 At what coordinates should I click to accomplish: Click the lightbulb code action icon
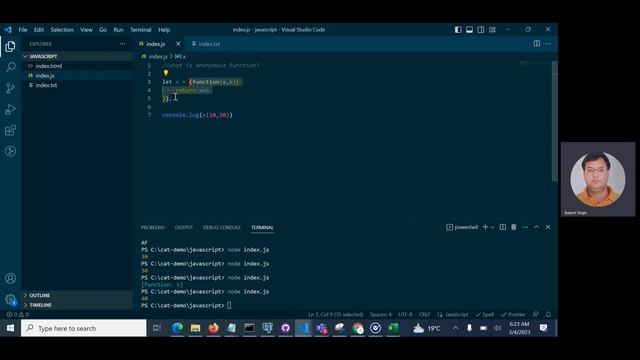(x=166, y=73)
